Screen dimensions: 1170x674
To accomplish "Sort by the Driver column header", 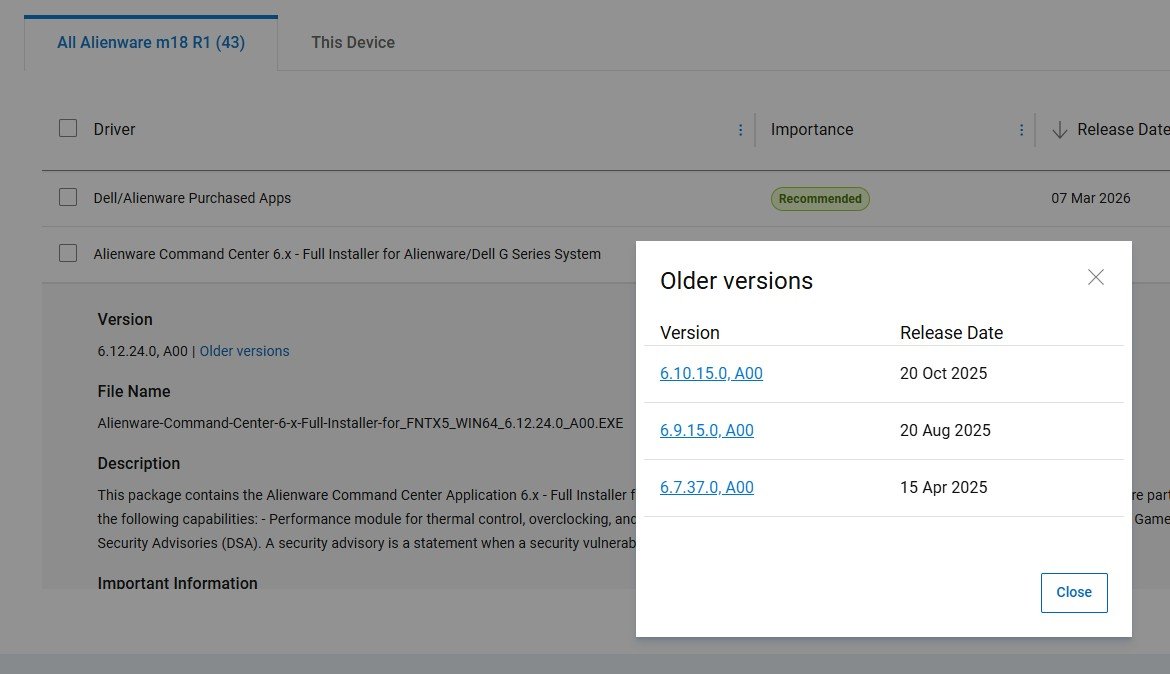I will point(114,130).
